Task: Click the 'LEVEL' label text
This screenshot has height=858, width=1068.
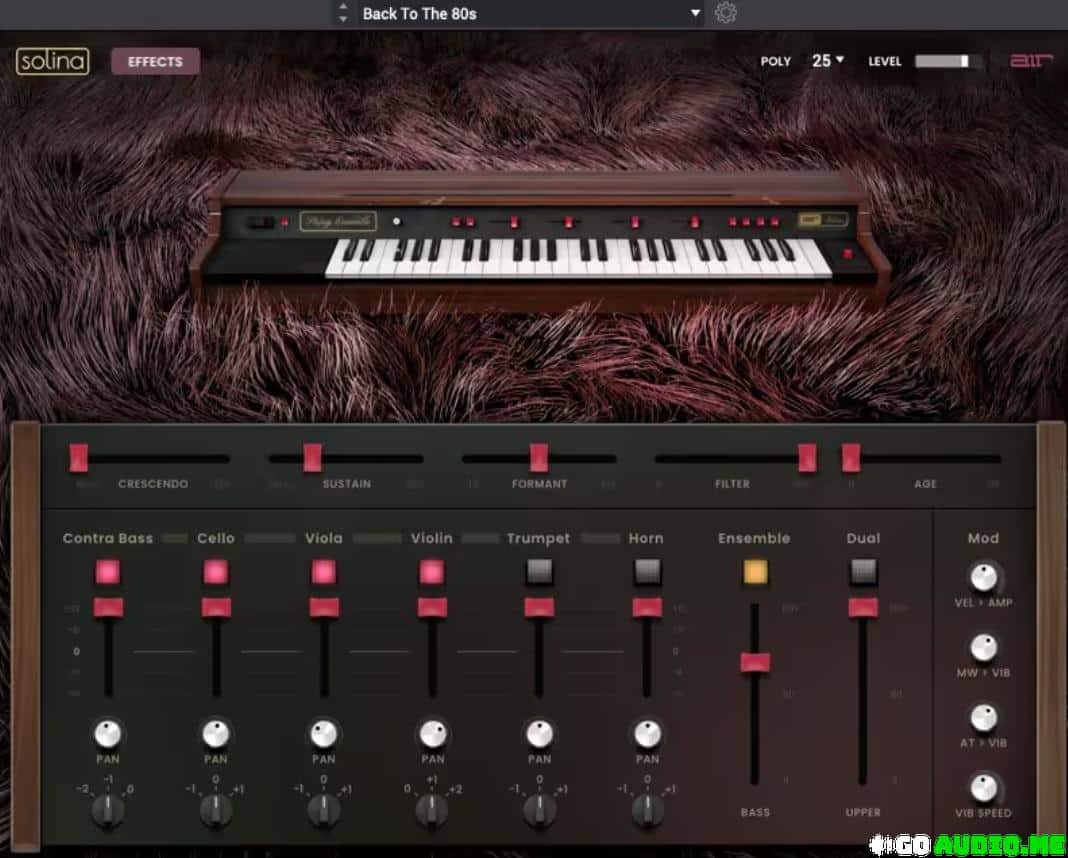Action: 885,61
